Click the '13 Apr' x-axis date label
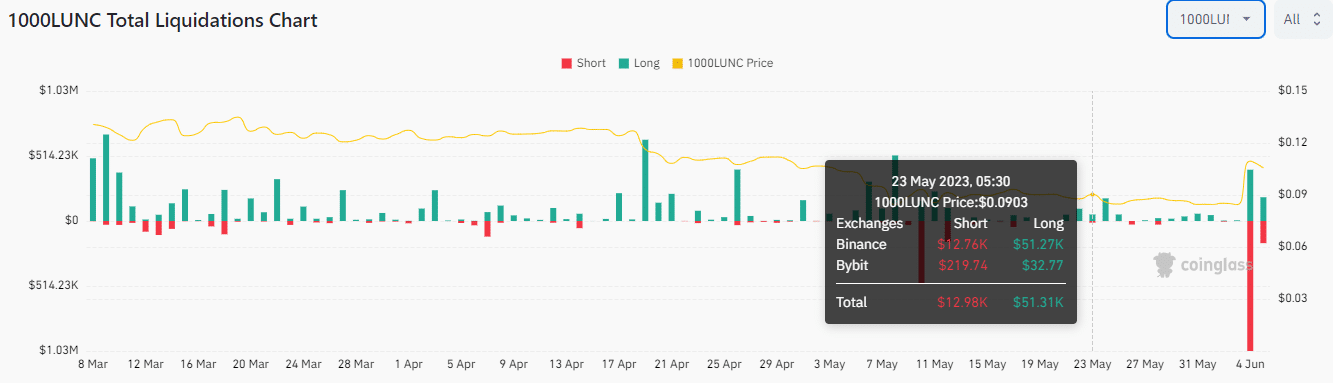This screenshot has height=383, width=1333. point(566,364)
